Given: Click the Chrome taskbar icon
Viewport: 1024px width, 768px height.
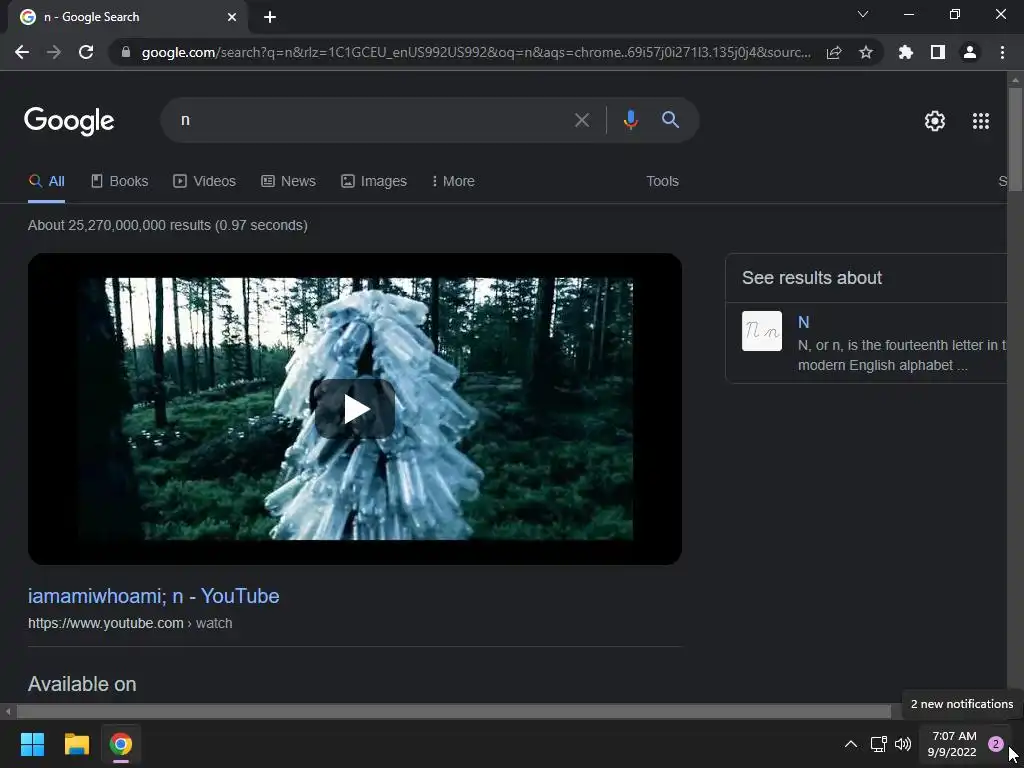Looking at the screenshot, I should [x=121, y=744].
